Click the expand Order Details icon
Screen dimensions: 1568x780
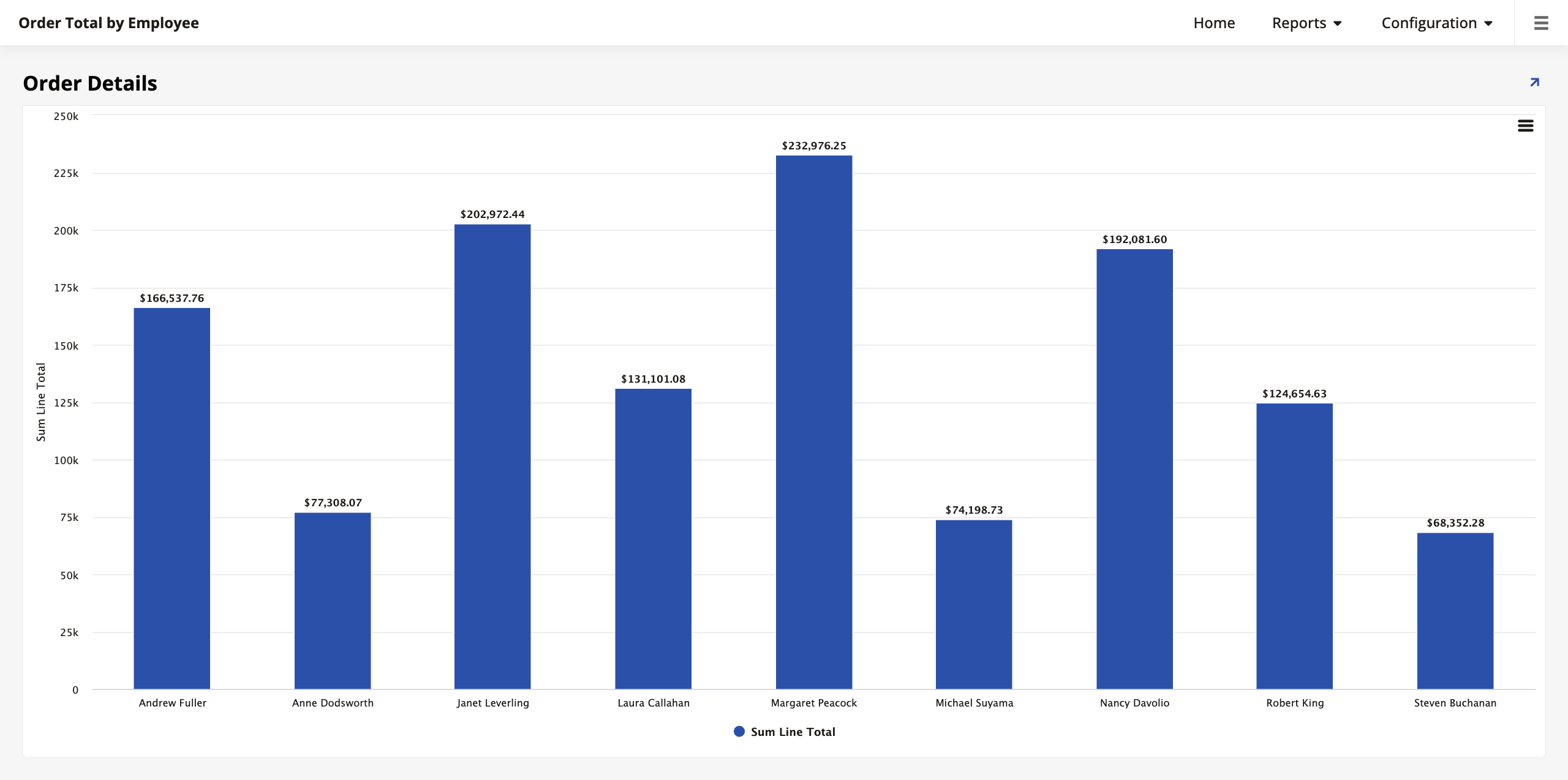(1534, 81)
